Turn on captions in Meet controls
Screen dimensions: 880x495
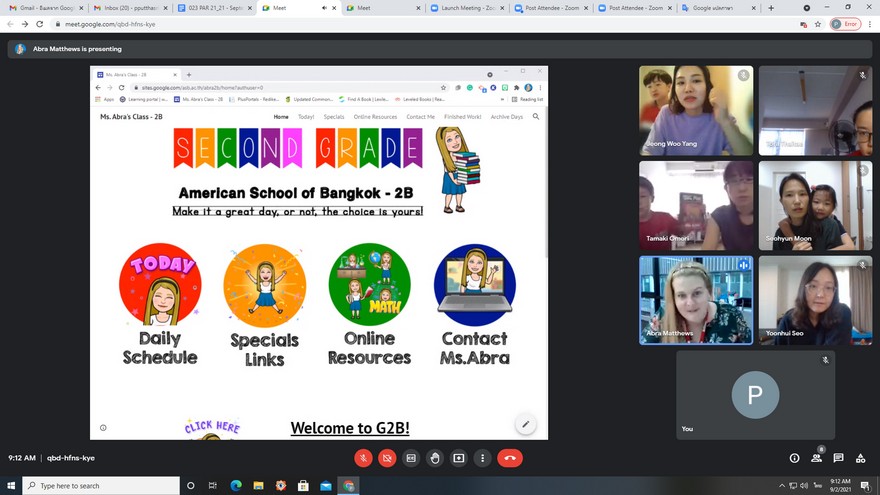[411, 458]
